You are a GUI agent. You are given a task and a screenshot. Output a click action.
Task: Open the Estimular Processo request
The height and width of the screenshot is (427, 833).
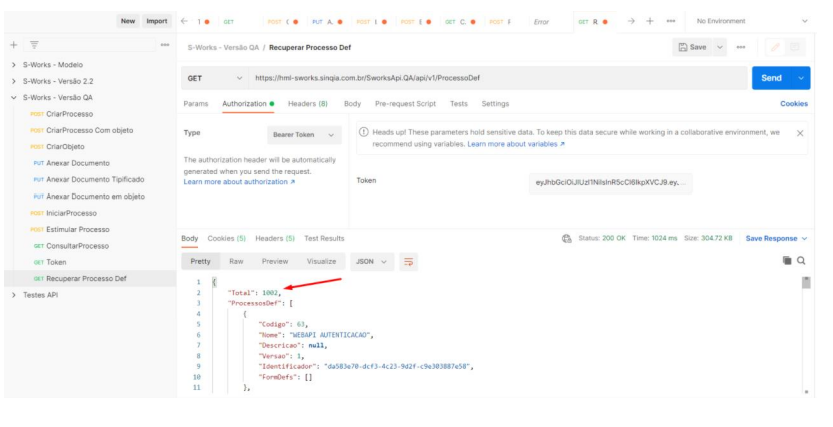tap(78, 229)
